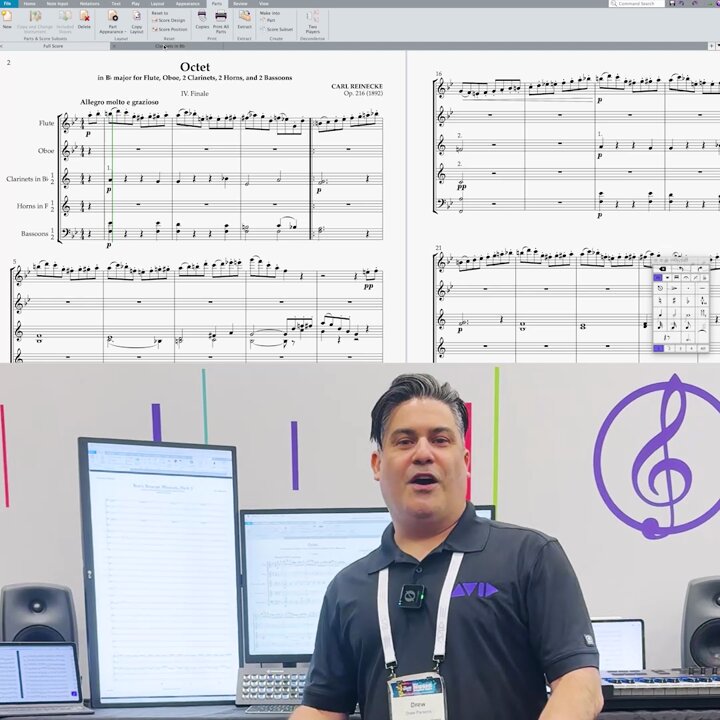This screenshot has height=720, width=720.
Task: Switch to the Layout ribbon tab
Action: (158, 4)
